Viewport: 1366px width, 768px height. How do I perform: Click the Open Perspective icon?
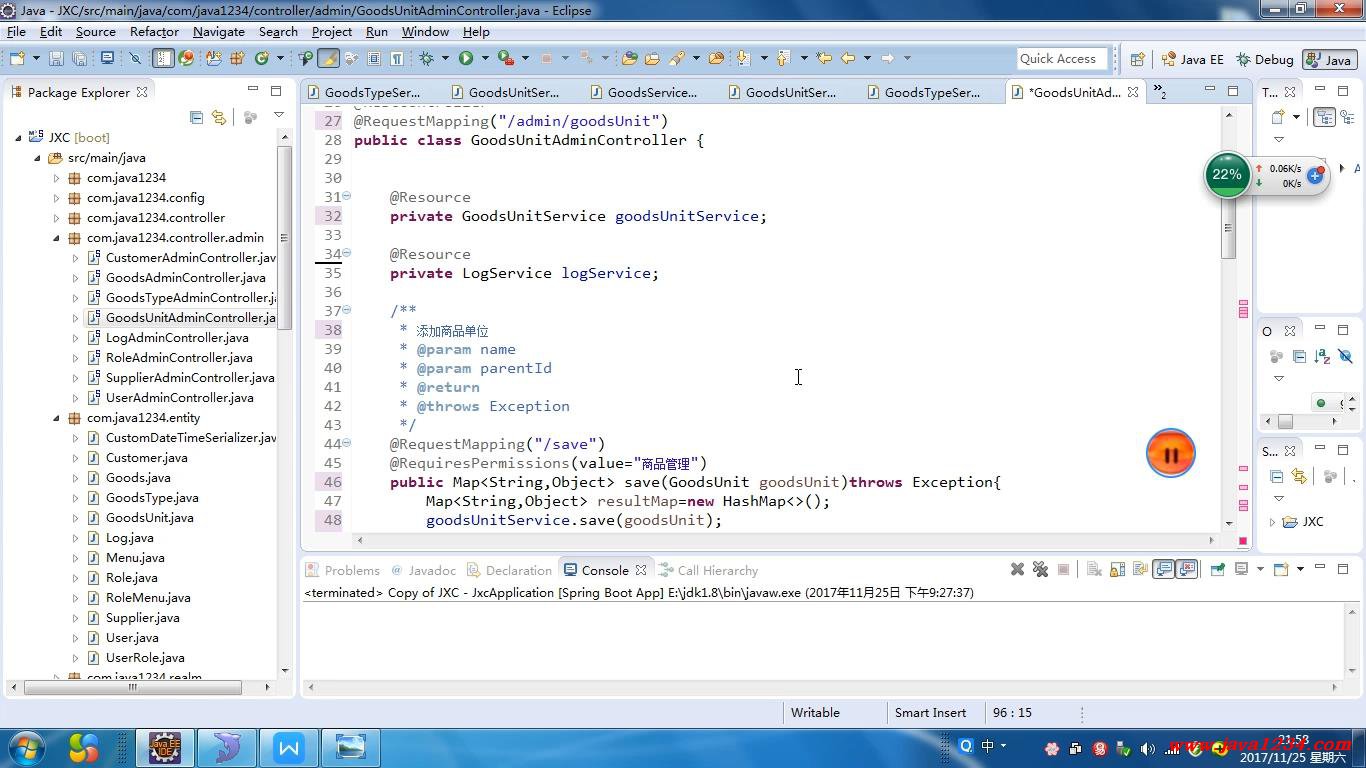(1137, 59)
